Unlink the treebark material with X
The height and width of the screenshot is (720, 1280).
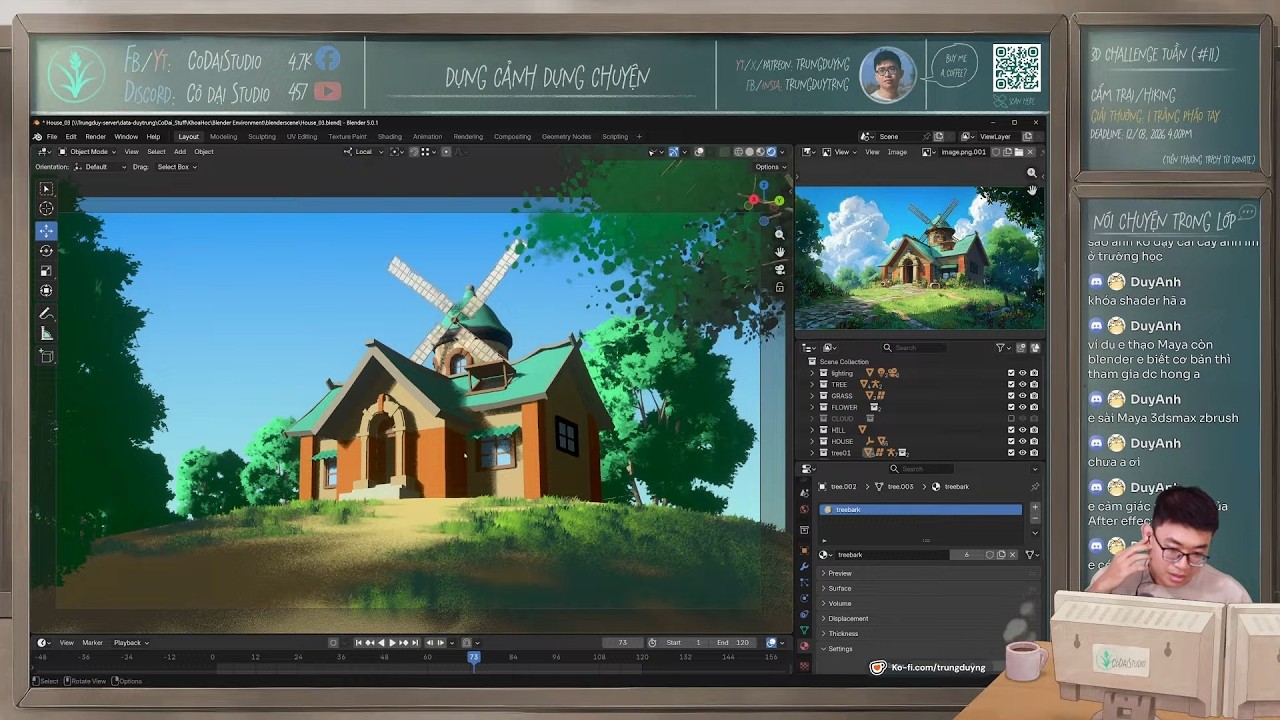[1012, 555]
